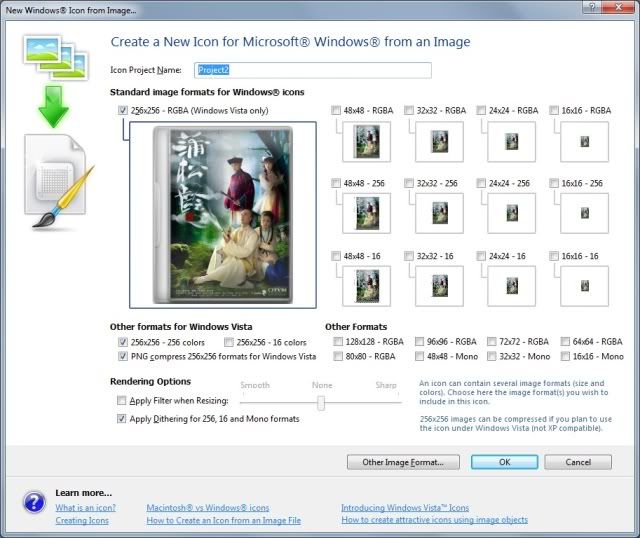Tick the 48x48 - 16 checkbox

tap(336, 256)
